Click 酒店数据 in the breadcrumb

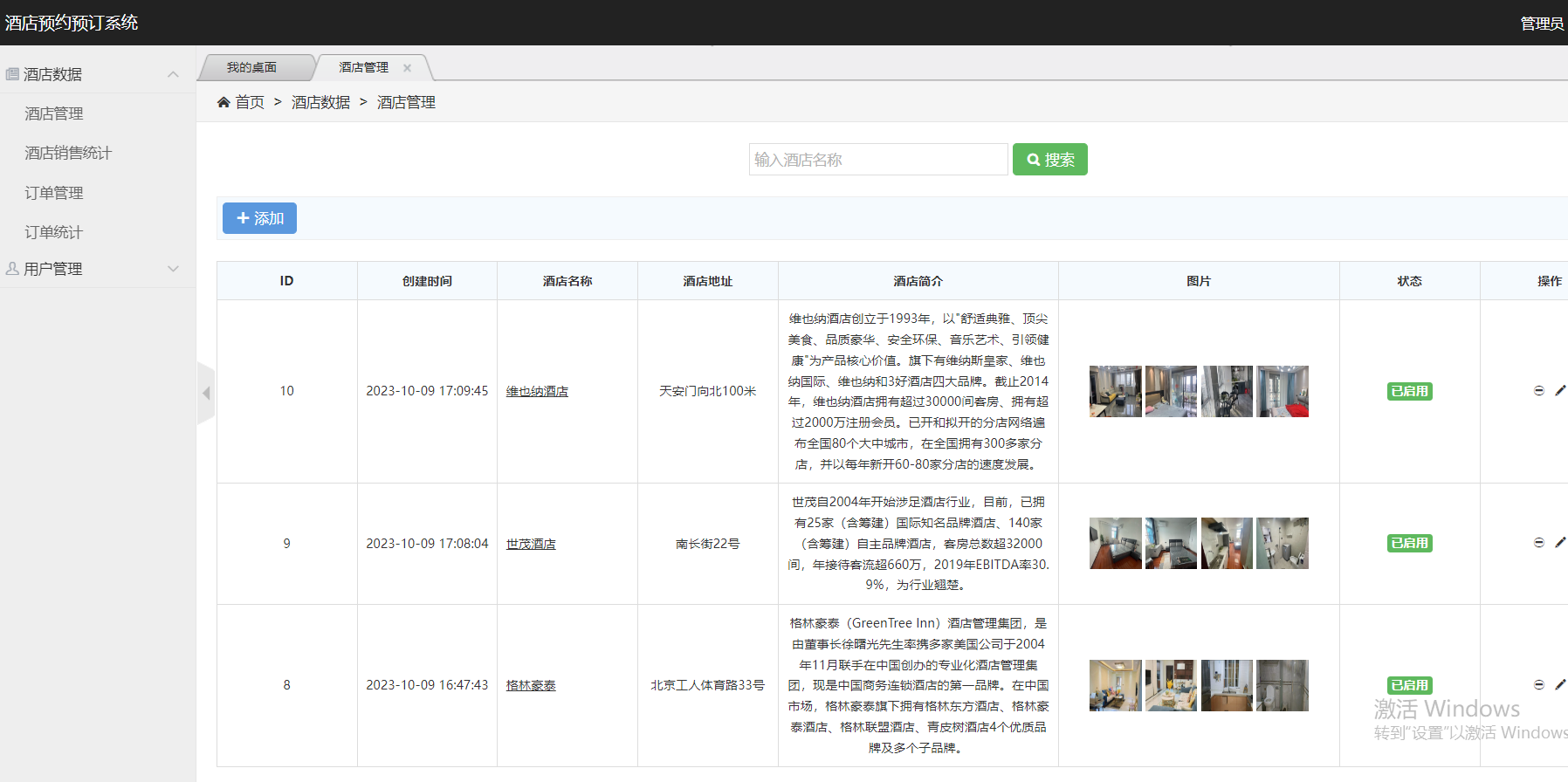[320, 102]
